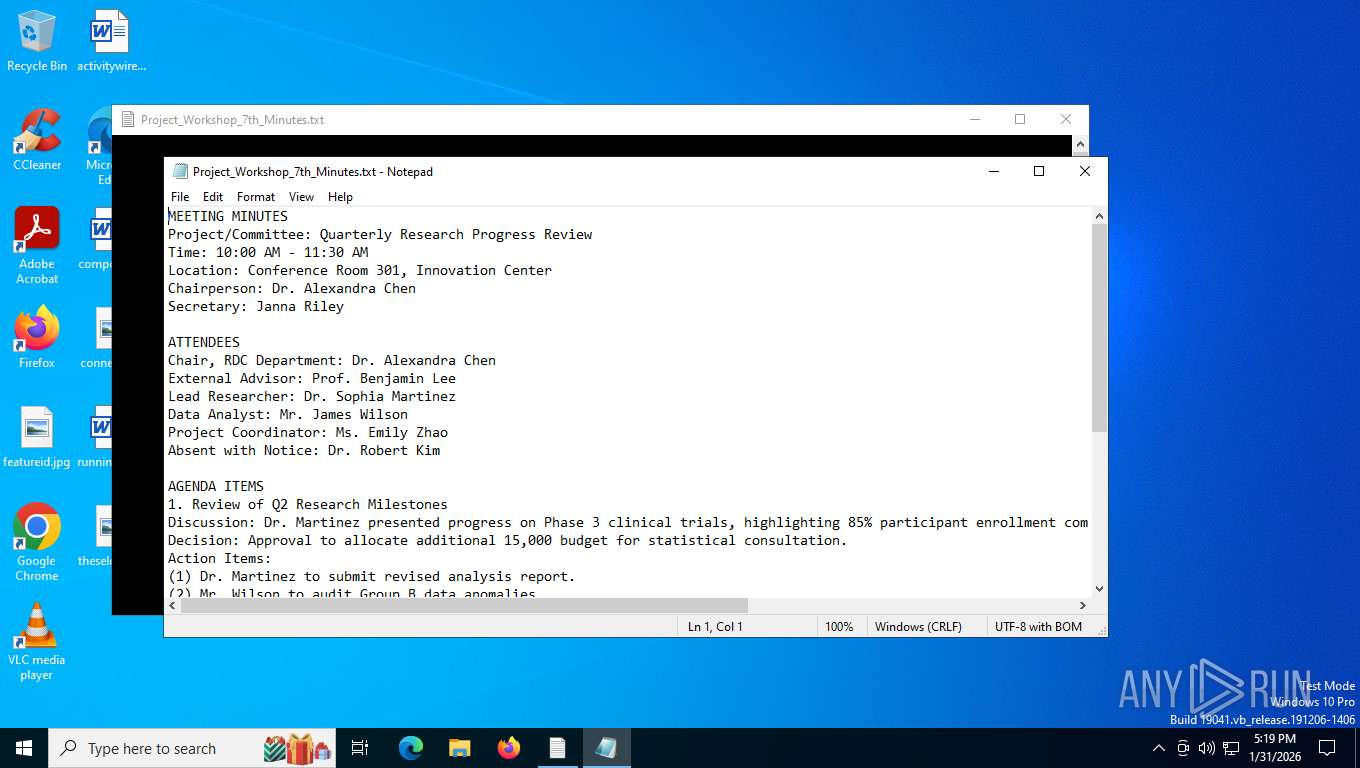1360x768 pixels.
Task: Open File Explorer from the taskbar
Action: pos(460,748)
